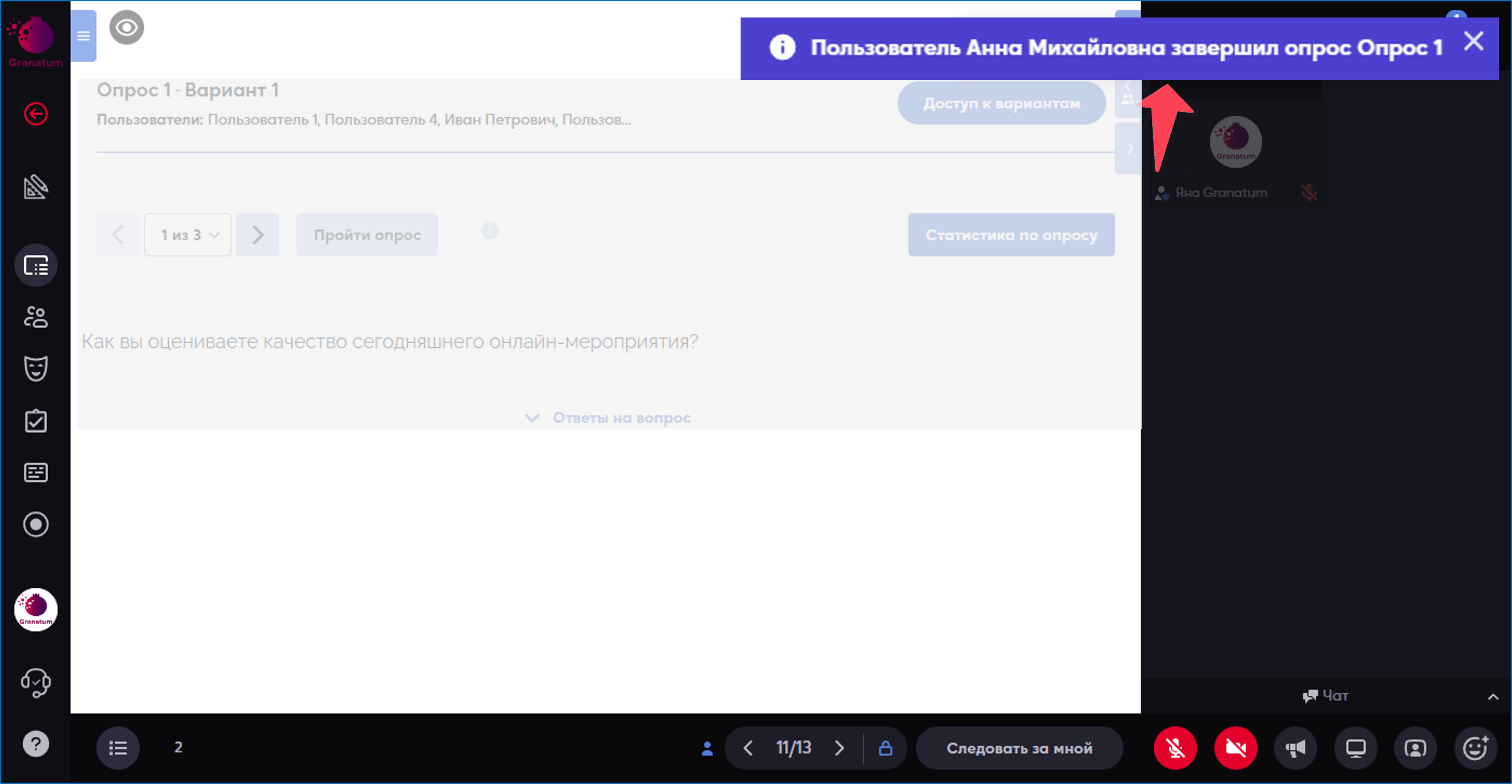Click the question mark help icon
This screenshot has height=784, width=1512.
[36, 744]
